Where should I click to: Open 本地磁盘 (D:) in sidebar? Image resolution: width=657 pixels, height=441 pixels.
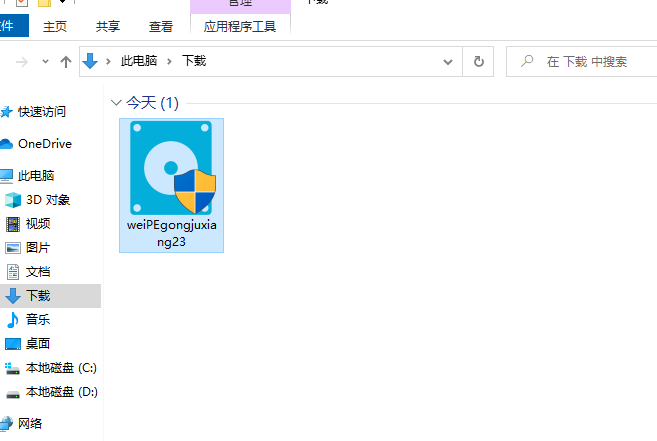[x=62, y=392]
